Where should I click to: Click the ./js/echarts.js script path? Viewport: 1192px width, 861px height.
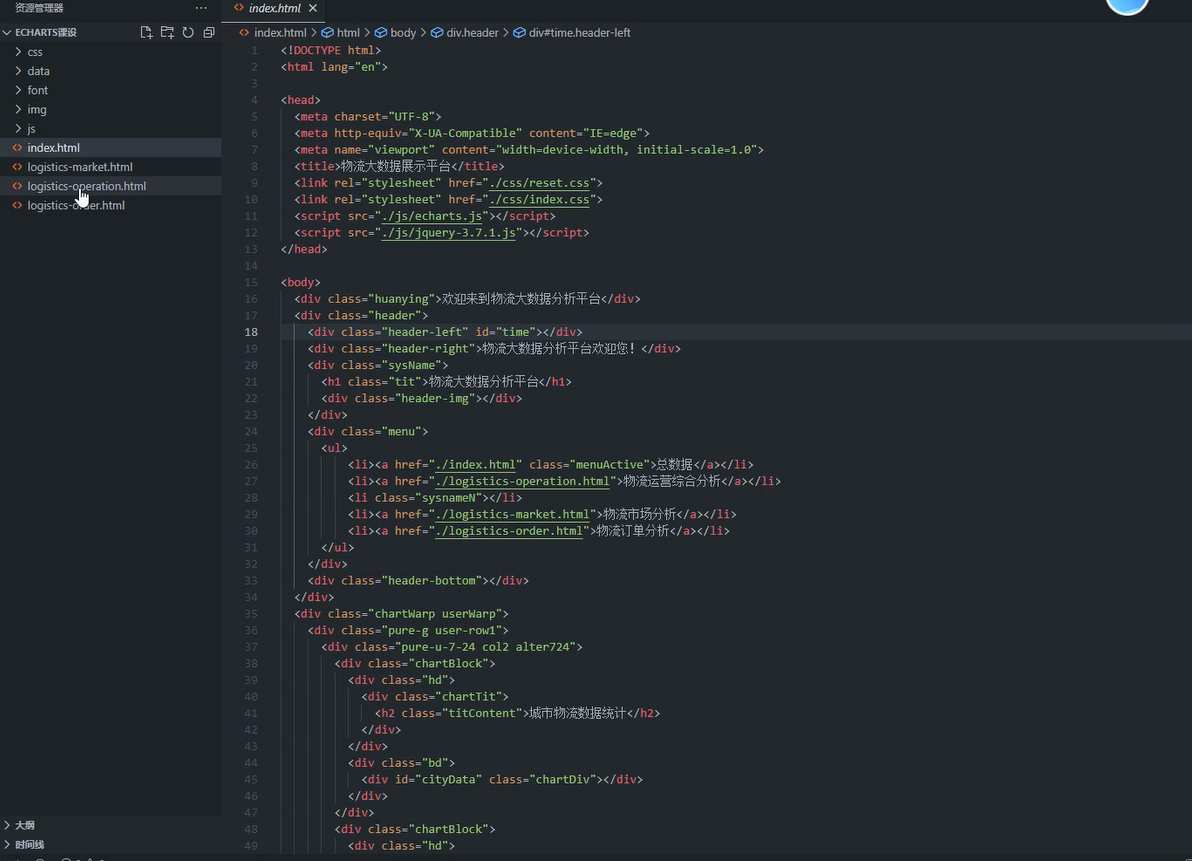coord(433,216)
